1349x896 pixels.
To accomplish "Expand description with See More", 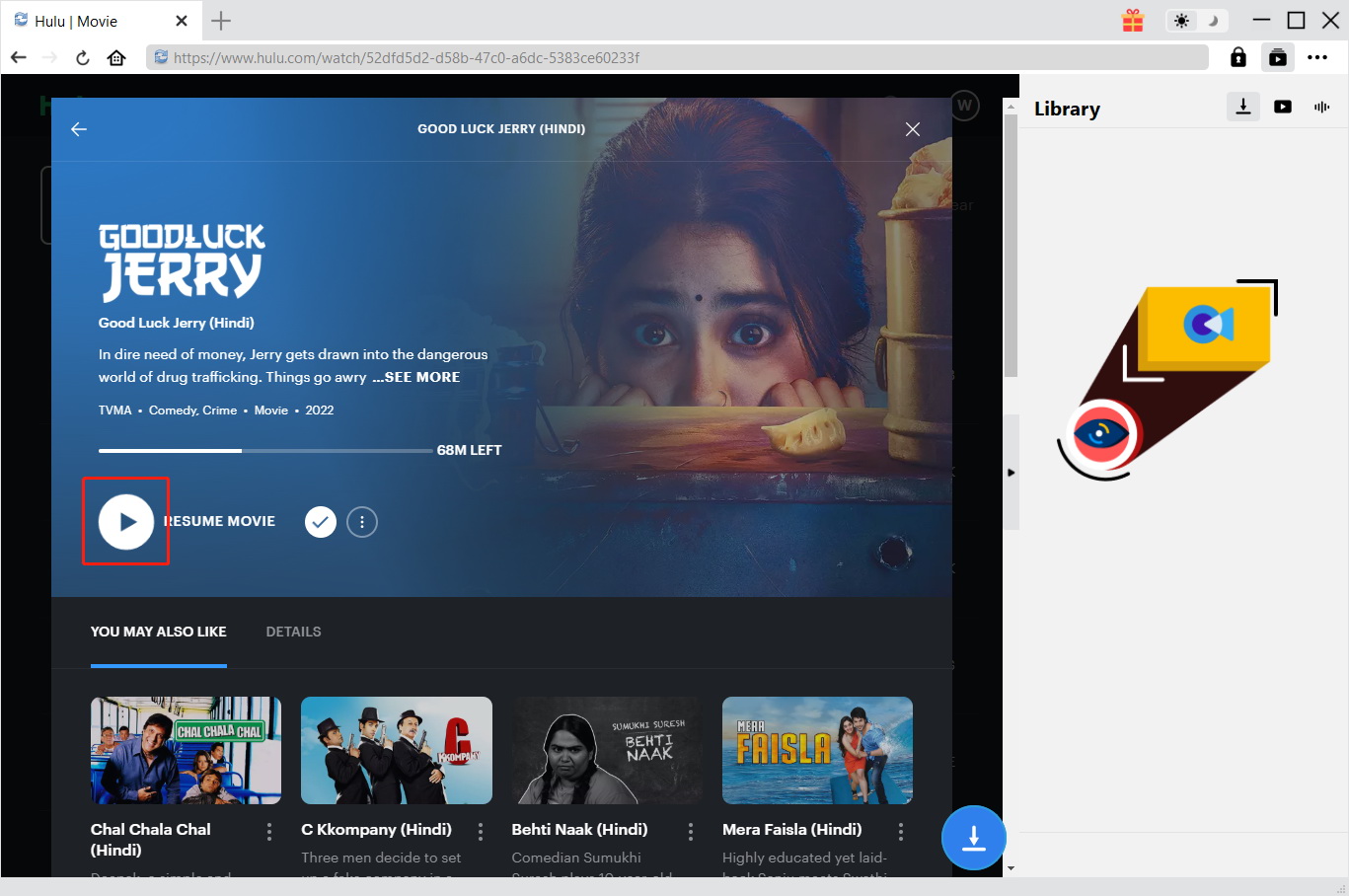I will (416, 377).
